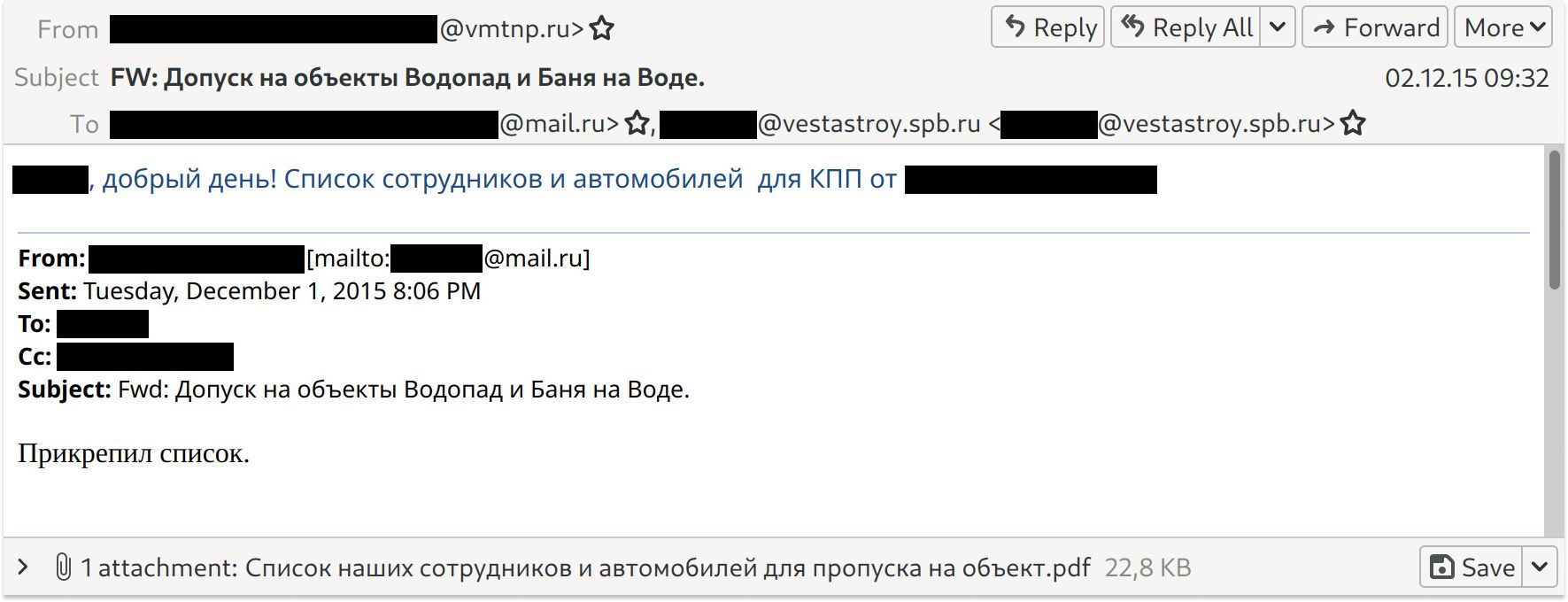This screenshot has width=1568, height=602.
Task: Save the attachment
Action: 1471,567
